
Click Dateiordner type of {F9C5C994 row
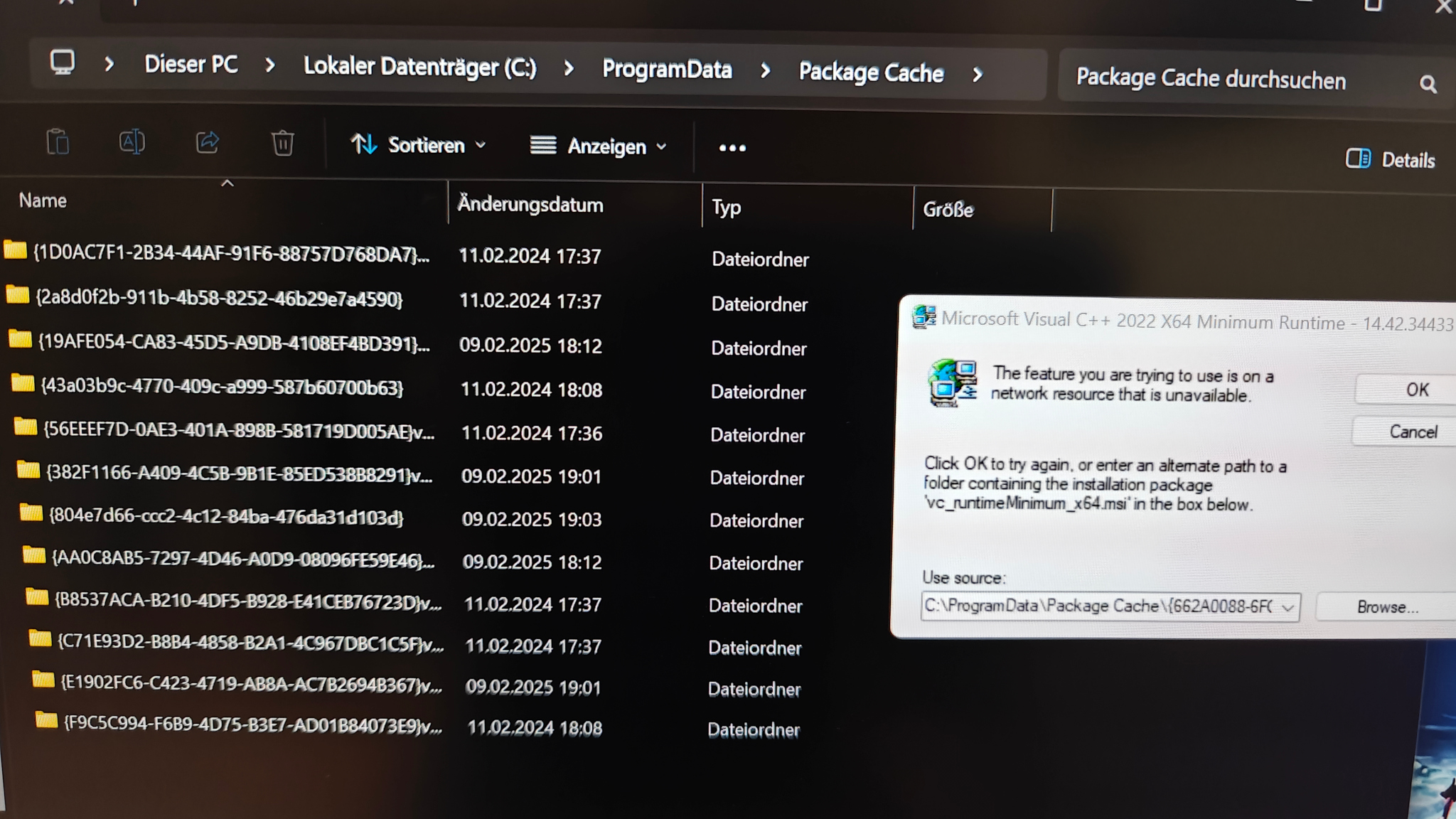[754, 730]
